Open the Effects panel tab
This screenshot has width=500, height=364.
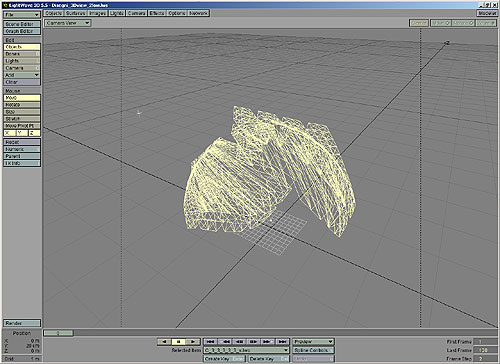157,13
